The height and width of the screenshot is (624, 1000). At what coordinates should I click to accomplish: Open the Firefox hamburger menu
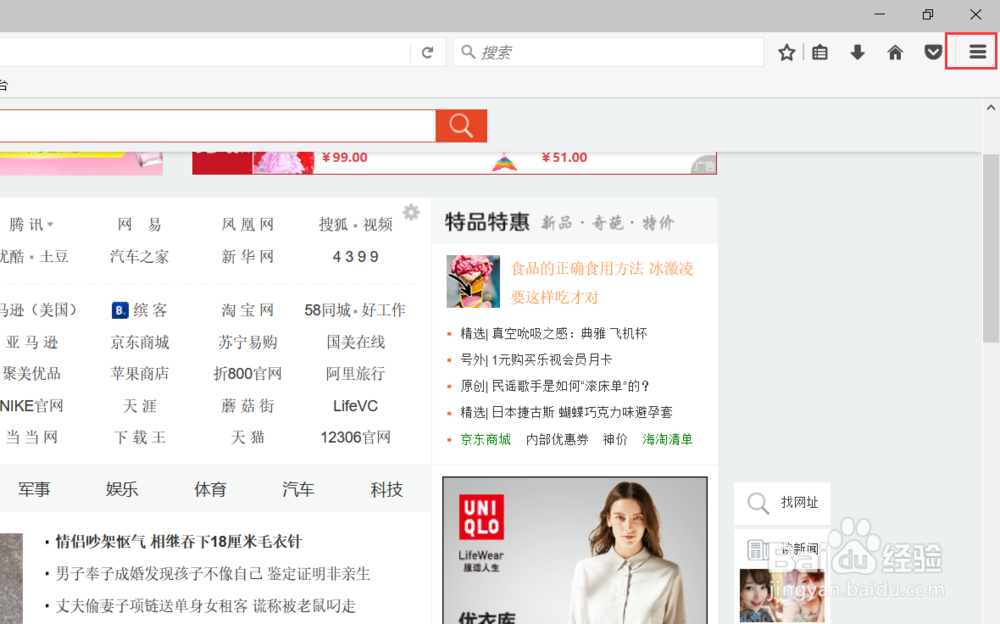(x=977, y=52)
